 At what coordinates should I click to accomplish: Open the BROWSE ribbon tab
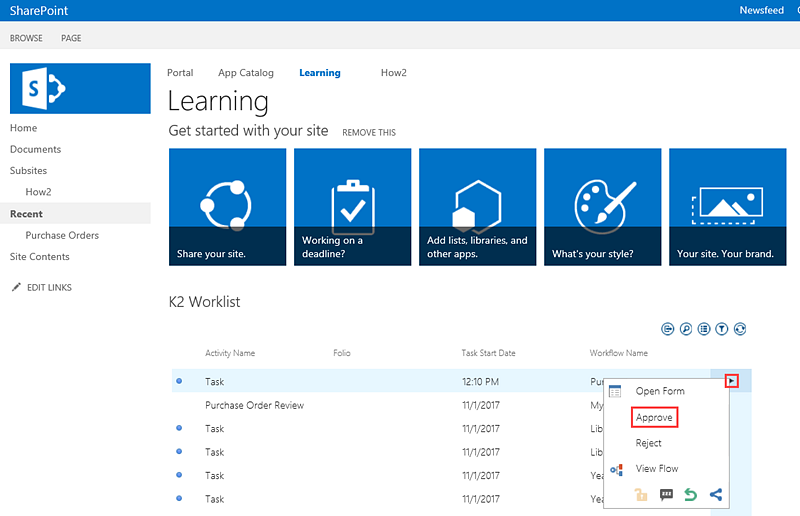26,38
